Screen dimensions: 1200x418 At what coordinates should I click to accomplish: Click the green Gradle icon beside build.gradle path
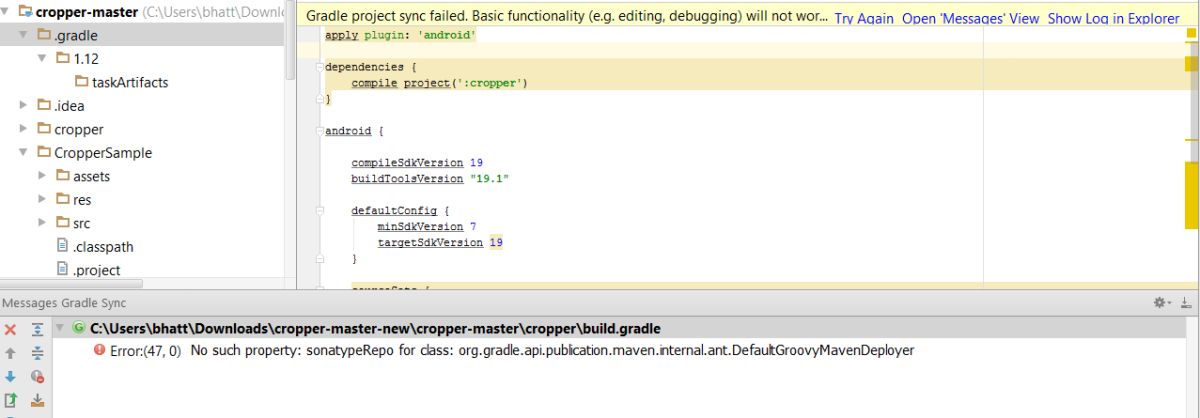tap(79, 328)
